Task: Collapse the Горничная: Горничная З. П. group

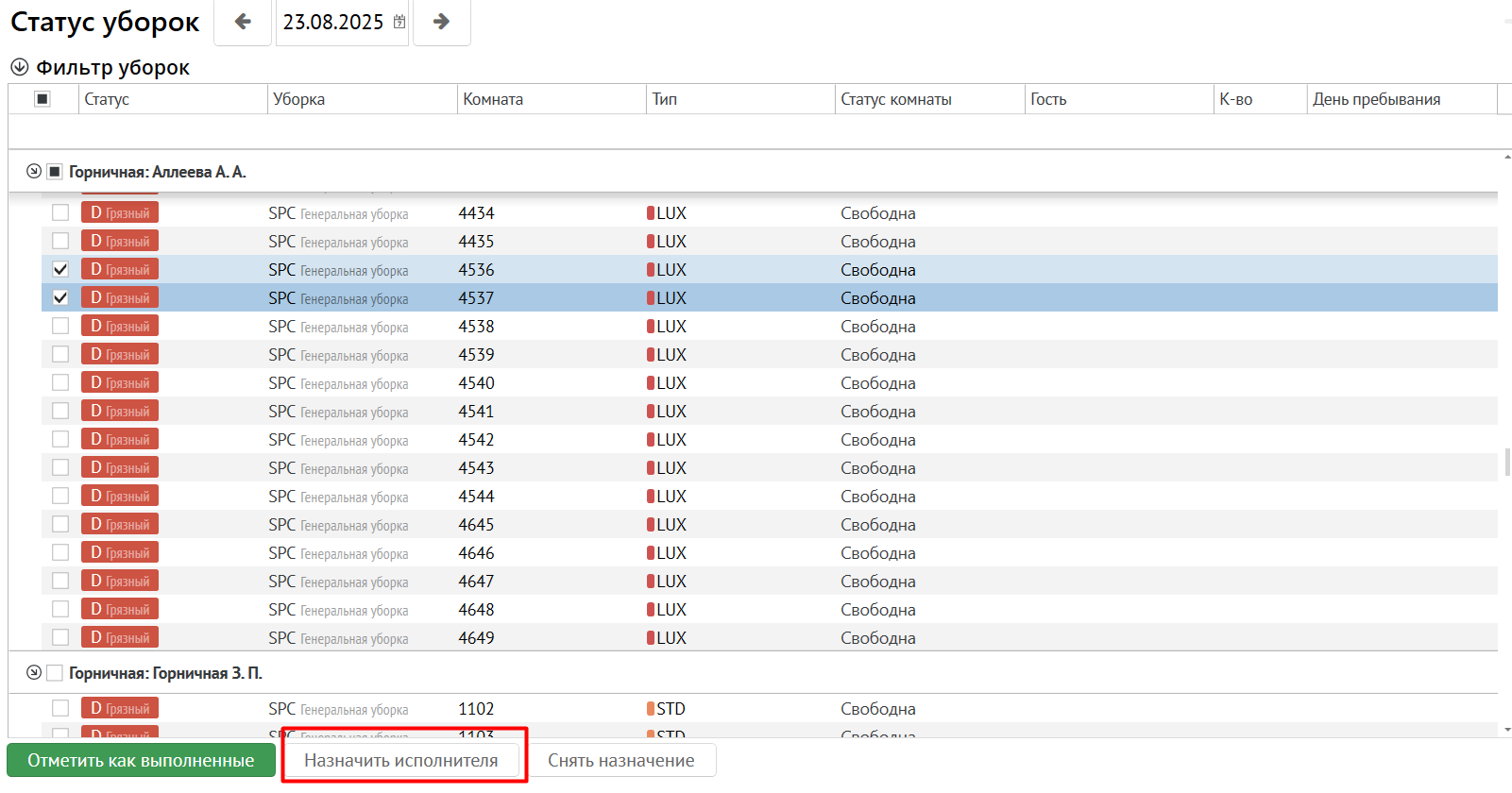Action: (x=34, y=673)
